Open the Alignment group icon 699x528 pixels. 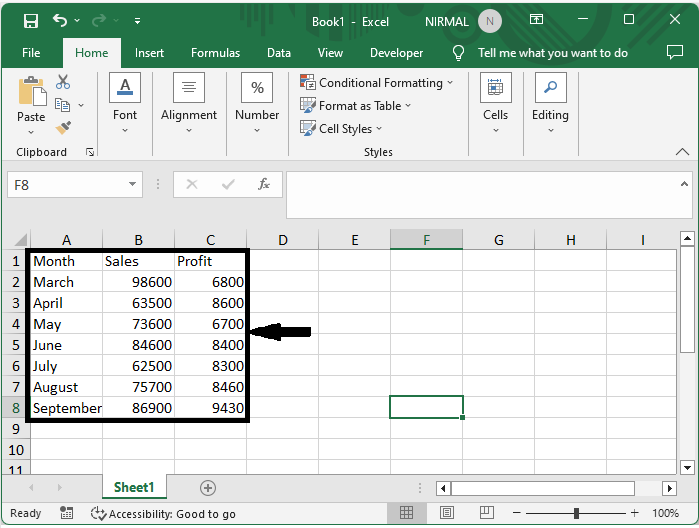coord(188,89)
